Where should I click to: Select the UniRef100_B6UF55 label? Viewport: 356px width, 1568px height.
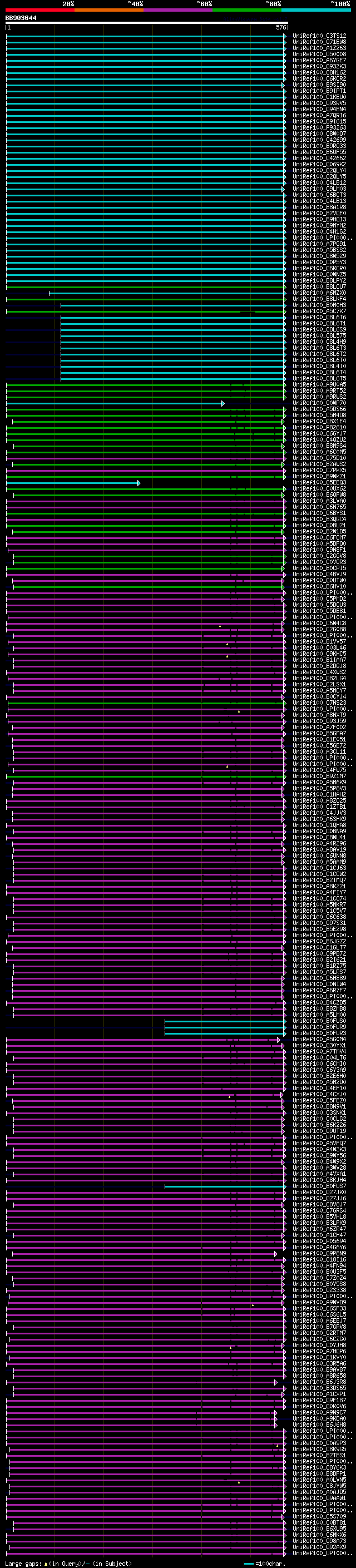pyautogui.click(x=319, y=152)
